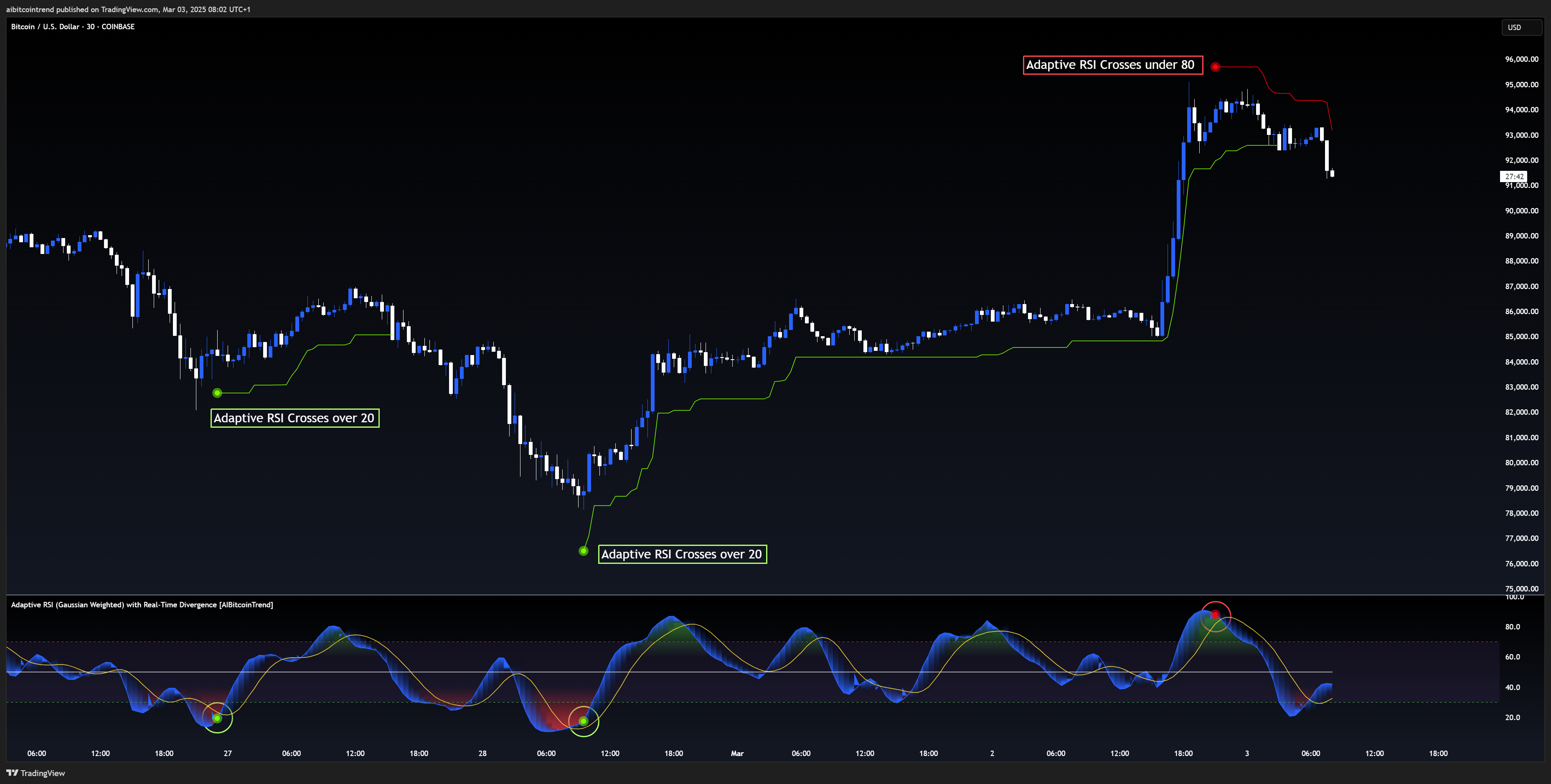
Task: Click the TradingView logo at bottom left
Action: click(x=36, y=773)
